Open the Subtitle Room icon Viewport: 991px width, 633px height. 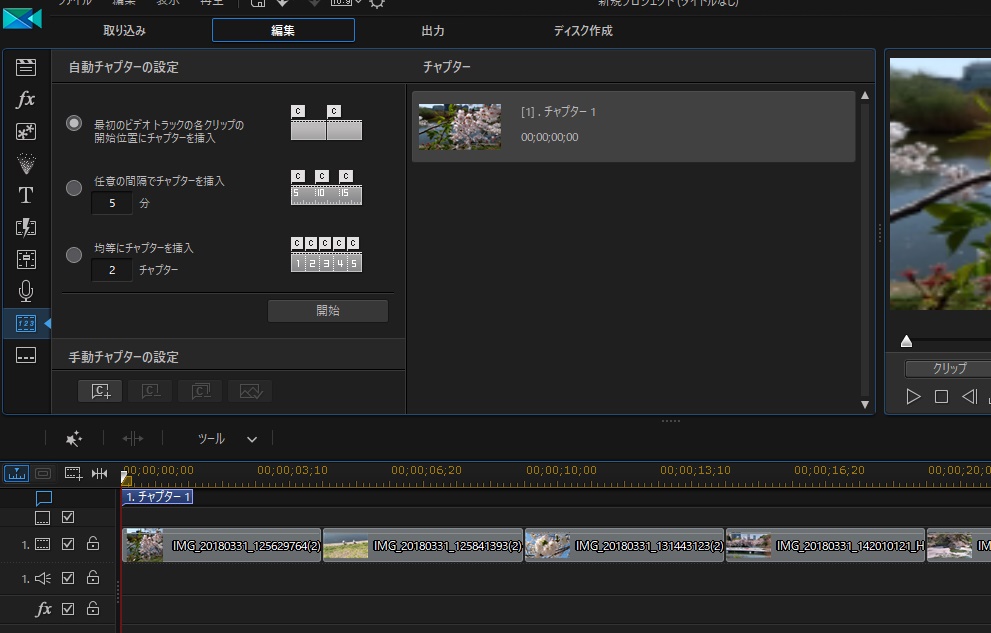pos(26,355)
